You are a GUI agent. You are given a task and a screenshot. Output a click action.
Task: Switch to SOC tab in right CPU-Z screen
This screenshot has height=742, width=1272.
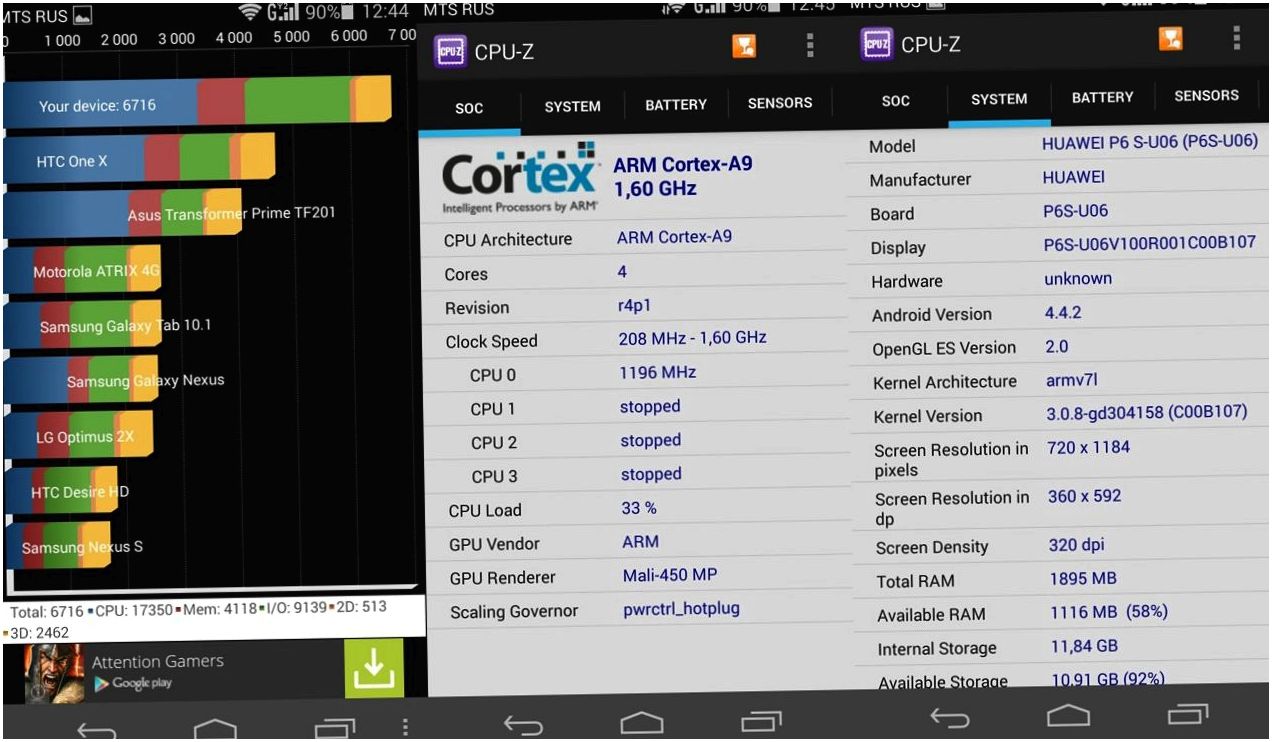pyautogui.click(x=896, y=101)
